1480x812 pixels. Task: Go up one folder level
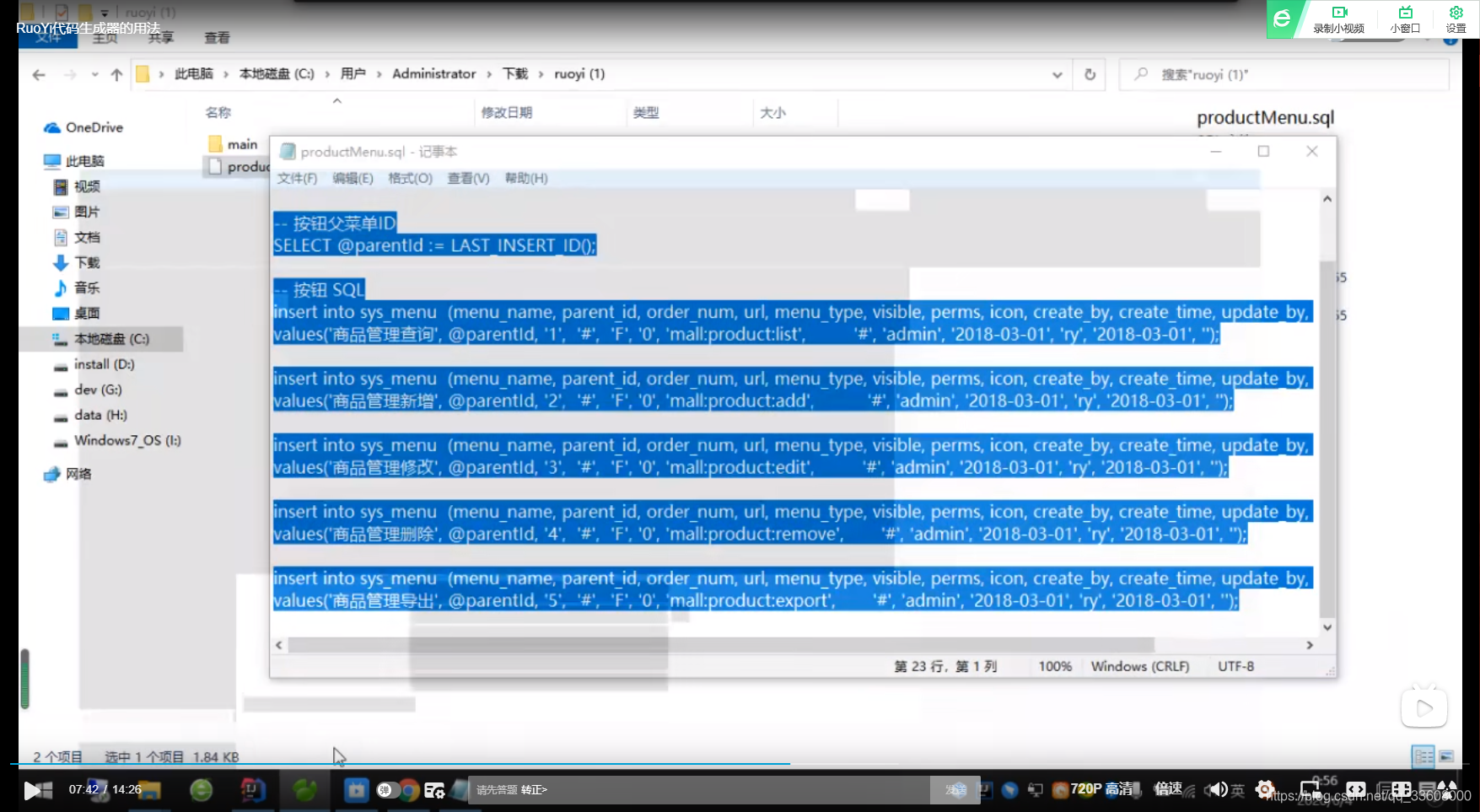(116, 74)
